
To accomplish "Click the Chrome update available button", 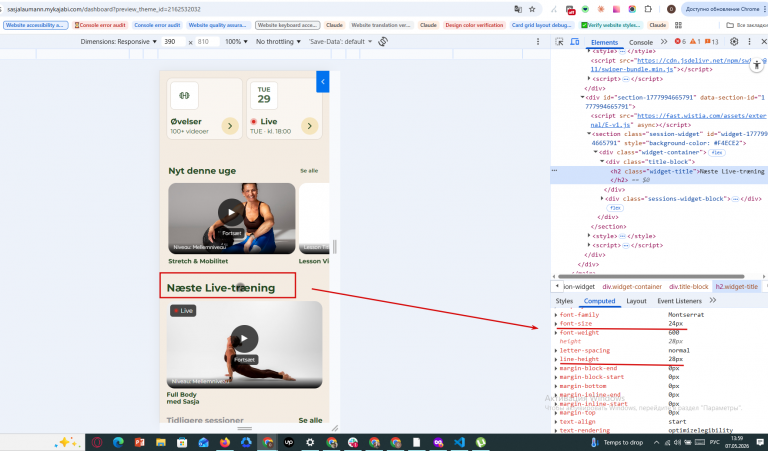I will coord(722,9).
